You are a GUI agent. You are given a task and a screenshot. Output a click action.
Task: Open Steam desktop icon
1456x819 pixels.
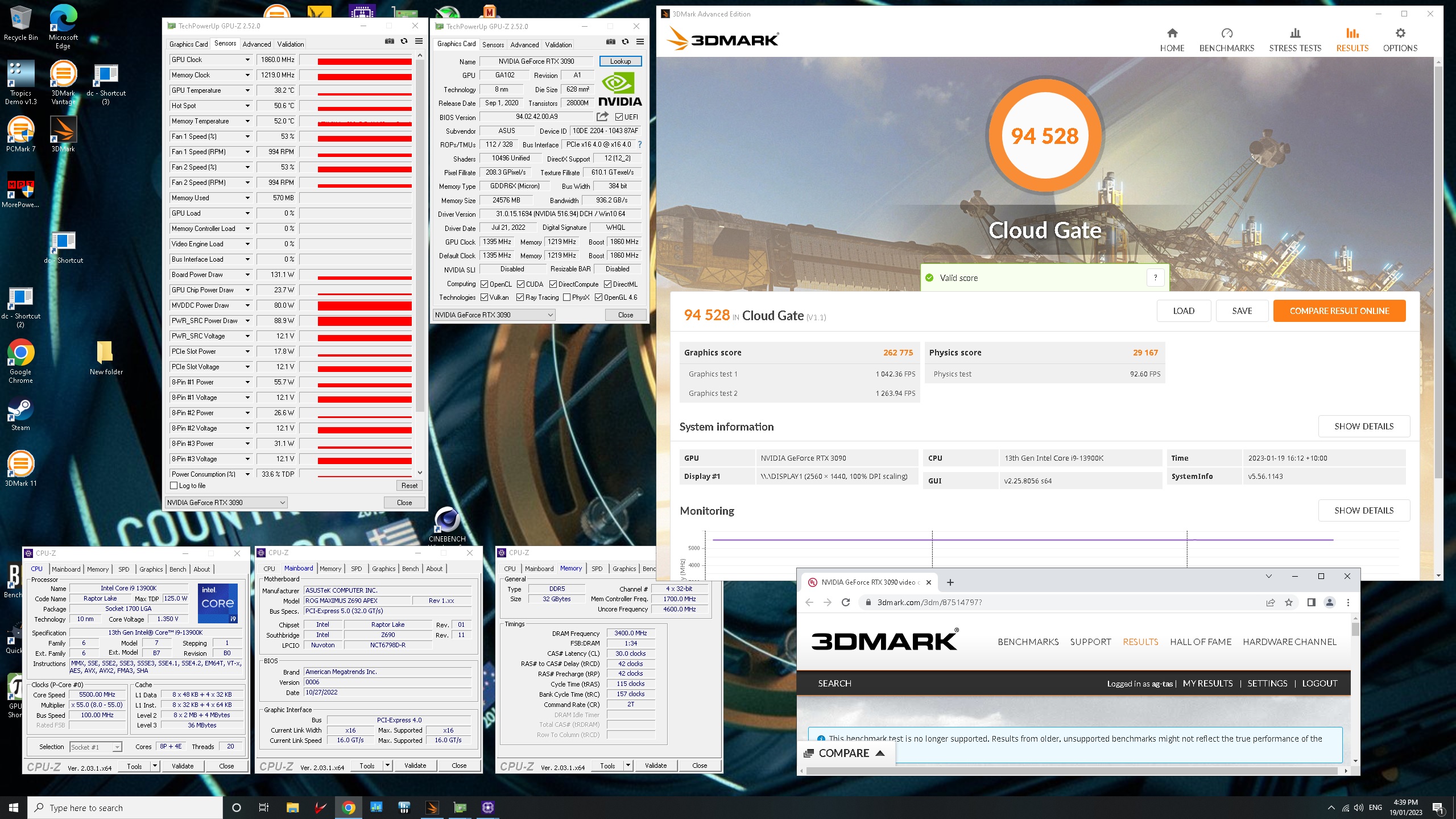(20, 414)
